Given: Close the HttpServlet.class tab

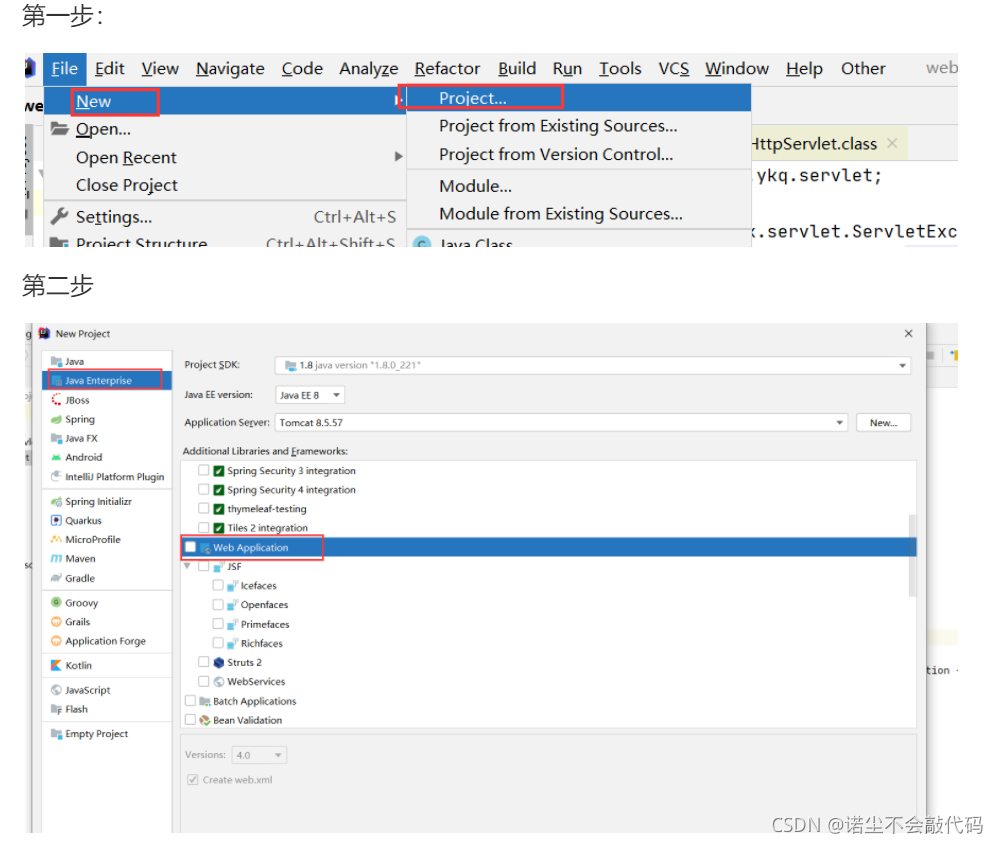Looking at the screenshot, I should coord(892,143).
